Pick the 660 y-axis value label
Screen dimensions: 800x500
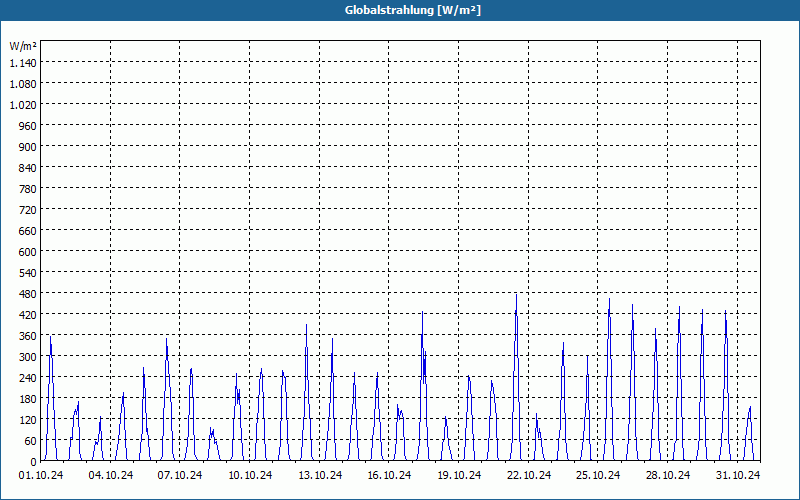coord(28,231)
